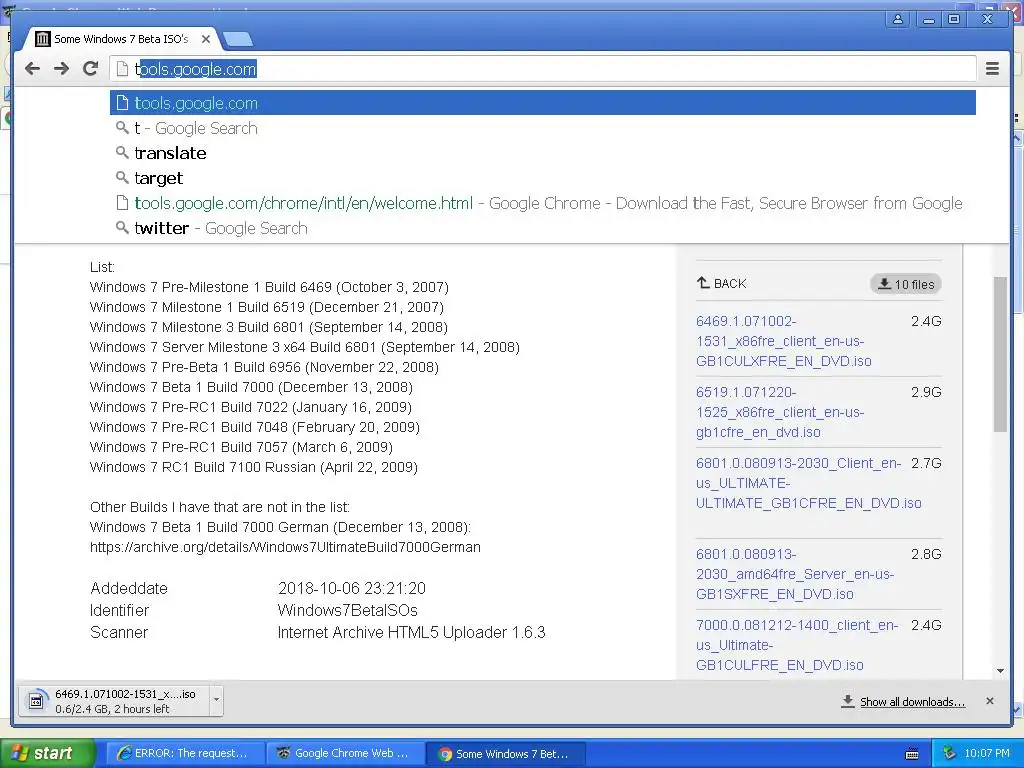Click the keyboard icon in the taskbar
Image resolution: width=1024 pixels, height=768 pixels.
(912, 754)
